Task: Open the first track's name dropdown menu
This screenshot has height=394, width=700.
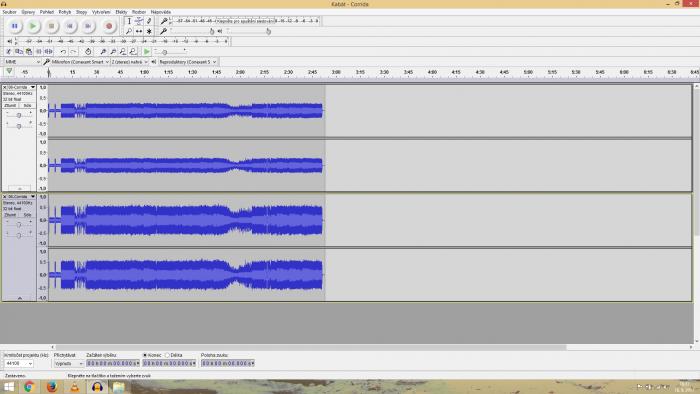Action: tap(33, 87)
